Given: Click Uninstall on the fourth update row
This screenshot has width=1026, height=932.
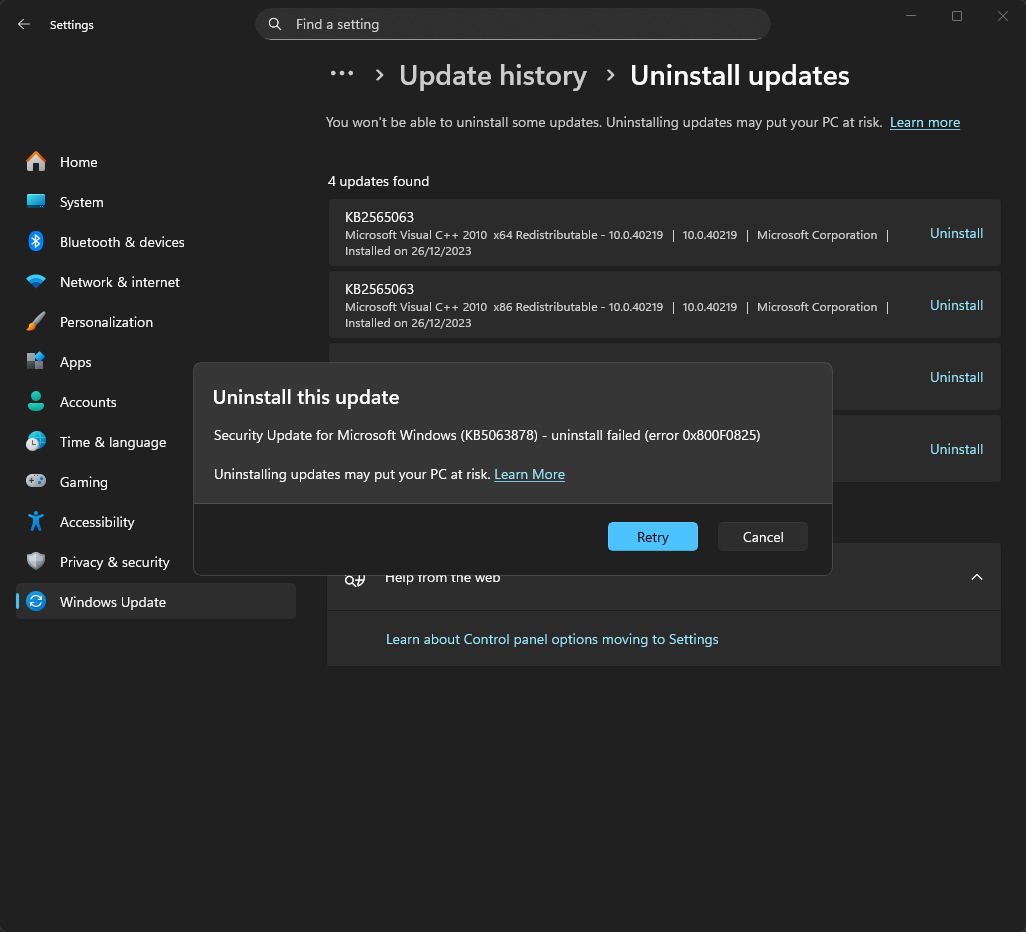Looking at the screenshot, I should (956, 449).
